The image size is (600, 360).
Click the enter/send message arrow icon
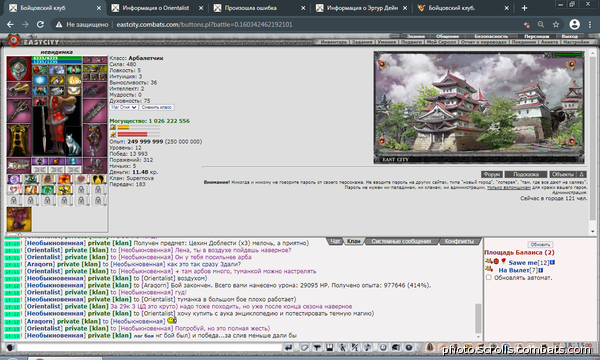pos(288,347)
